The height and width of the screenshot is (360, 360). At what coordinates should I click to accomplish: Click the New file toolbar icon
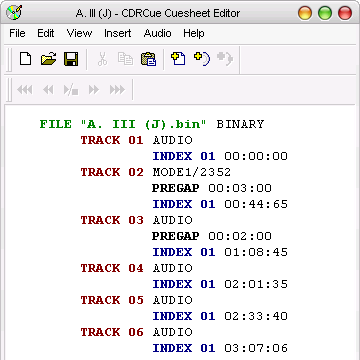click(26, 59)
